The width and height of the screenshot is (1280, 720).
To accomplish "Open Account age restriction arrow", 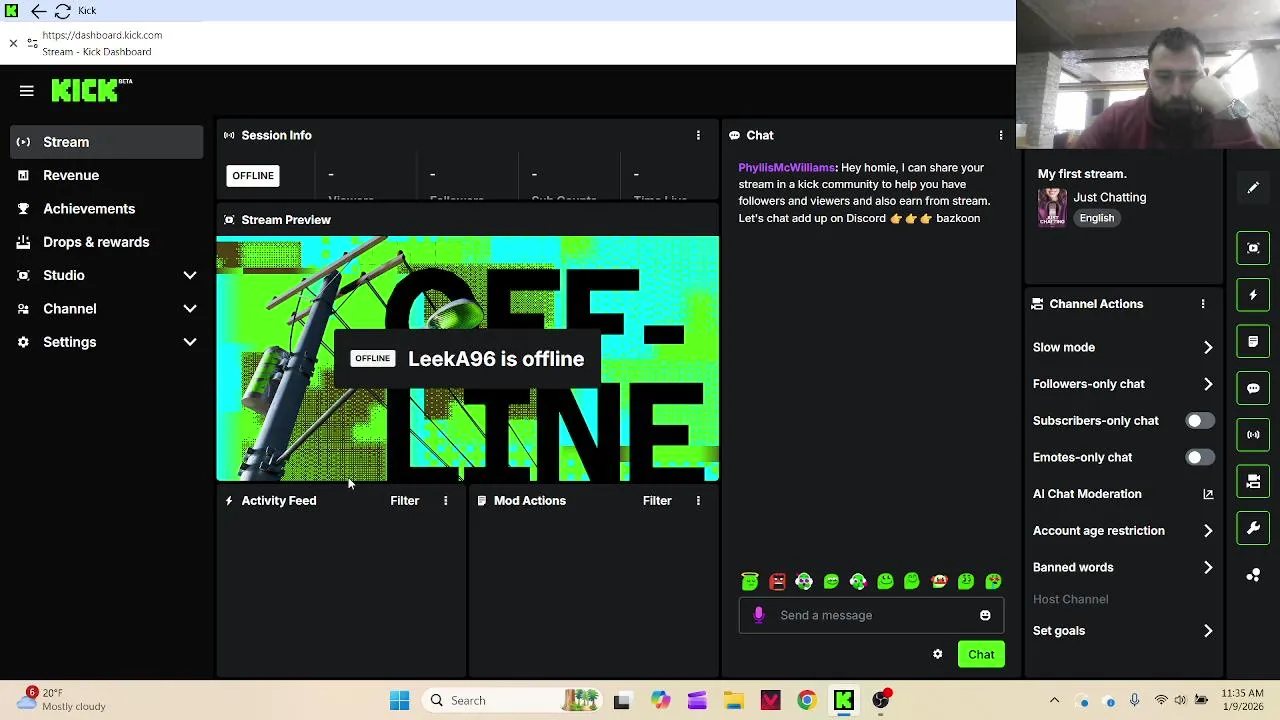I will tap(1208, 531).
